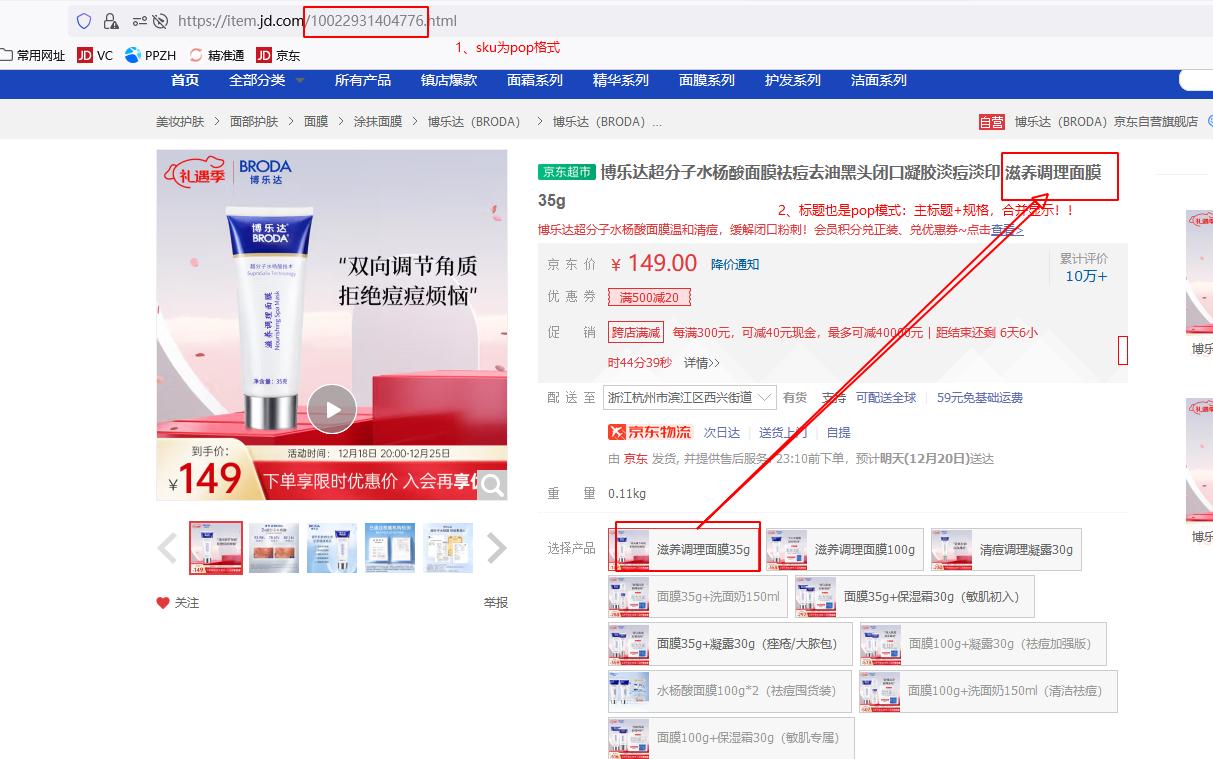Select the fourth thumbnail showing test reports

pyautogui.click(x=390, y=548)
